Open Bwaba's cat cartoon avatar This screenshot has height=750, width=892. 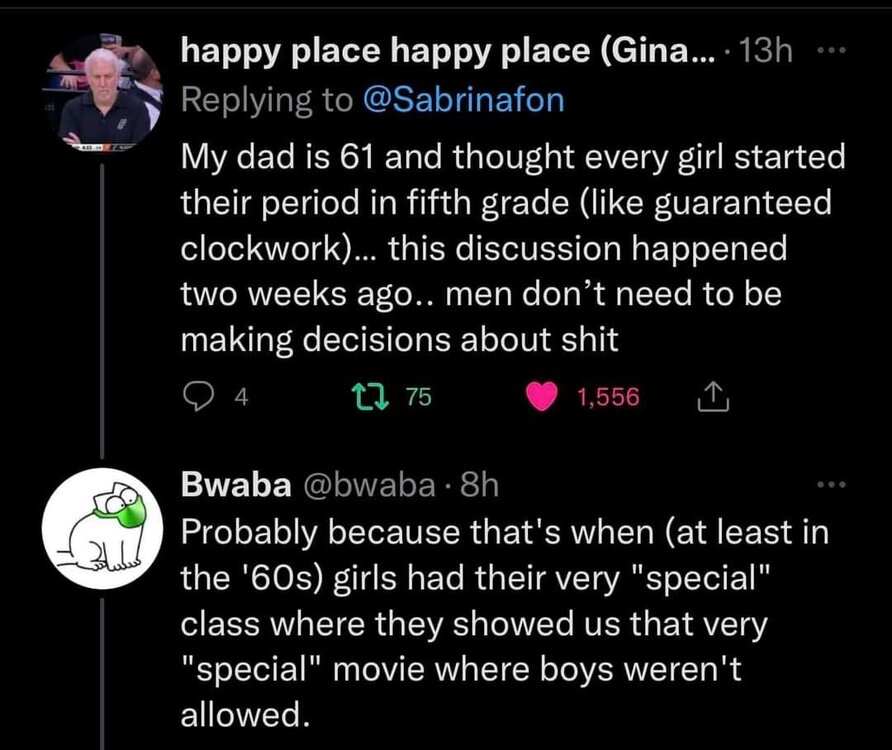click(x=104, y=527)
